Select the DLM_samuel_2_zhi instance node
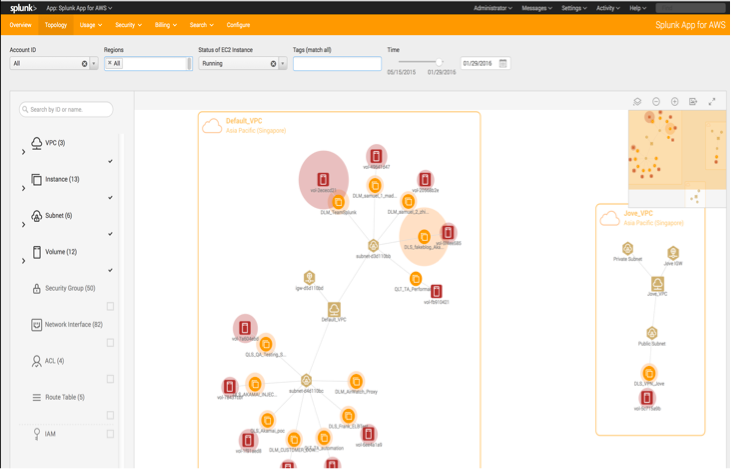Viewport: 731px width, 469px height. (408, 201)
